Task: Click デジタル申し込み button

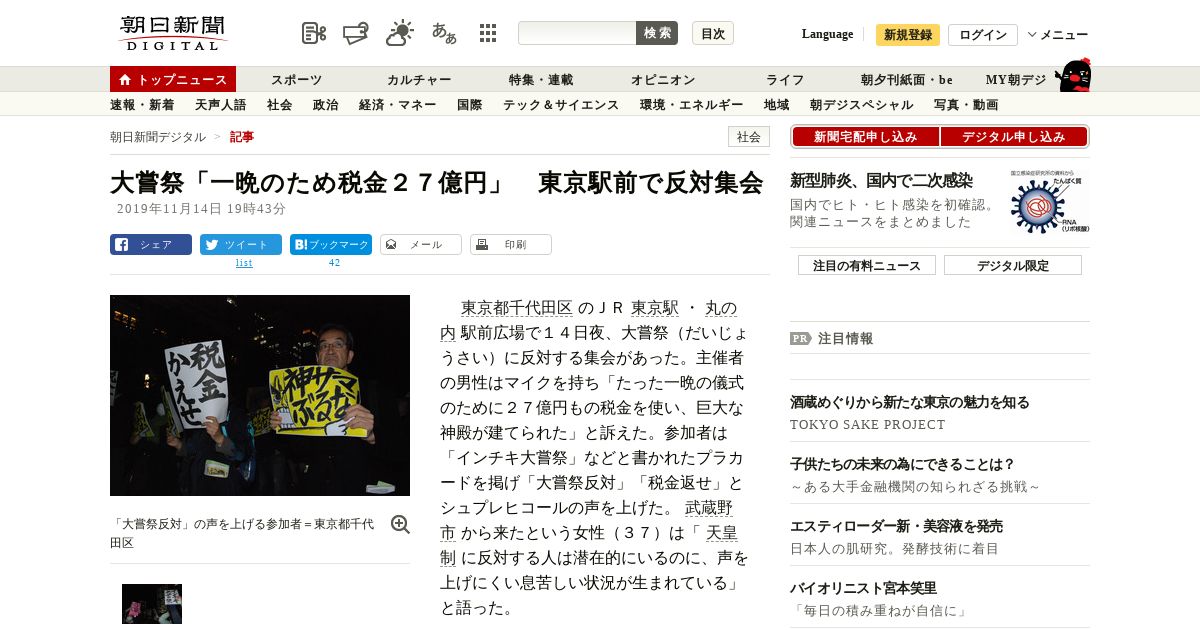Action: click(1014, 137)
